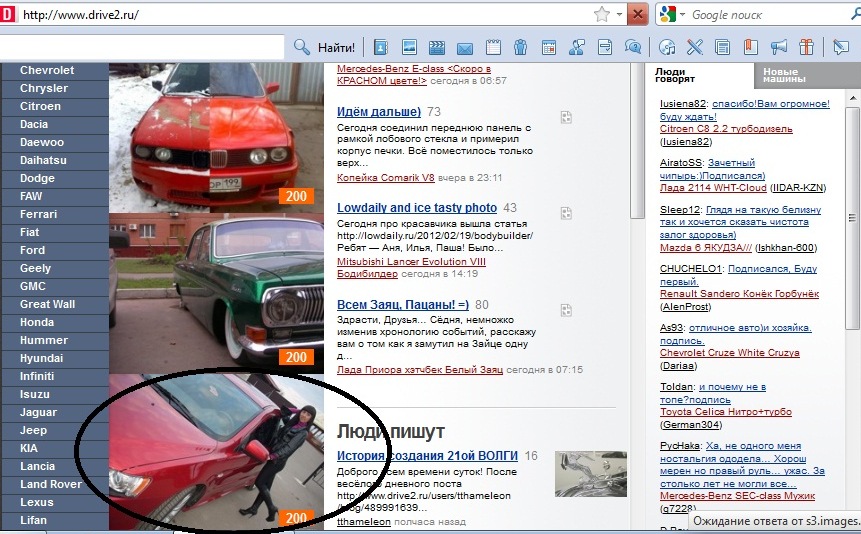Click the drive2.ru site favicon in the address bar

pyautogui.click(x=7, y=14)
